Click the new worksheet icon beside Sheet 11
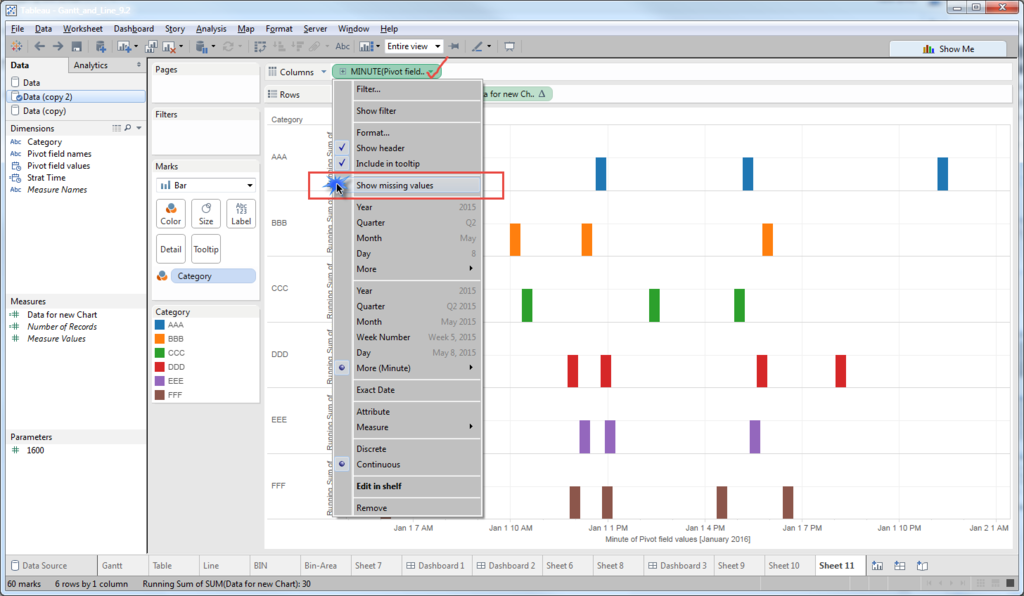Viewport: 1024px width, 596px height. tap(877, 566)
